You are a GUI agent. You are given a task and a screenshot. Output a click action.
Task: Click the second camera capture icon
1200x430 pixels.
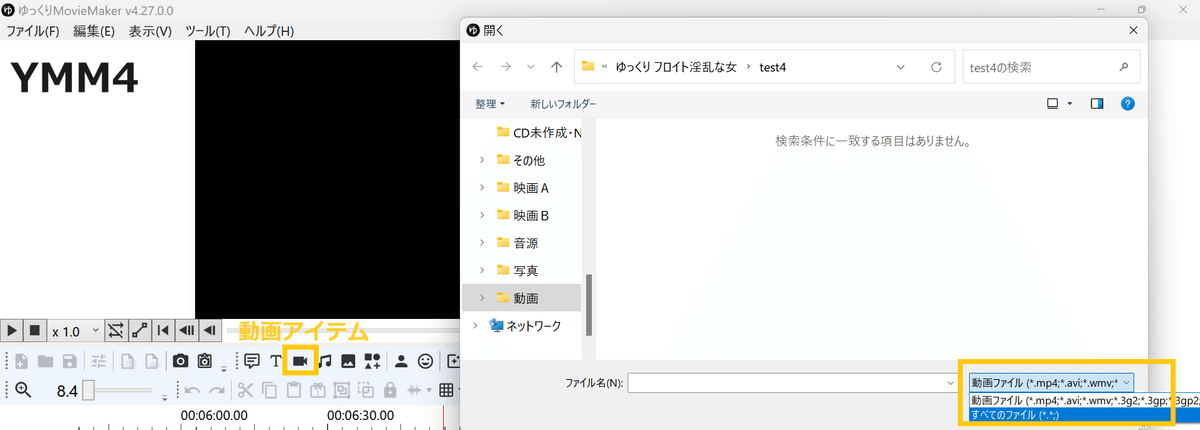pos(205,361)
